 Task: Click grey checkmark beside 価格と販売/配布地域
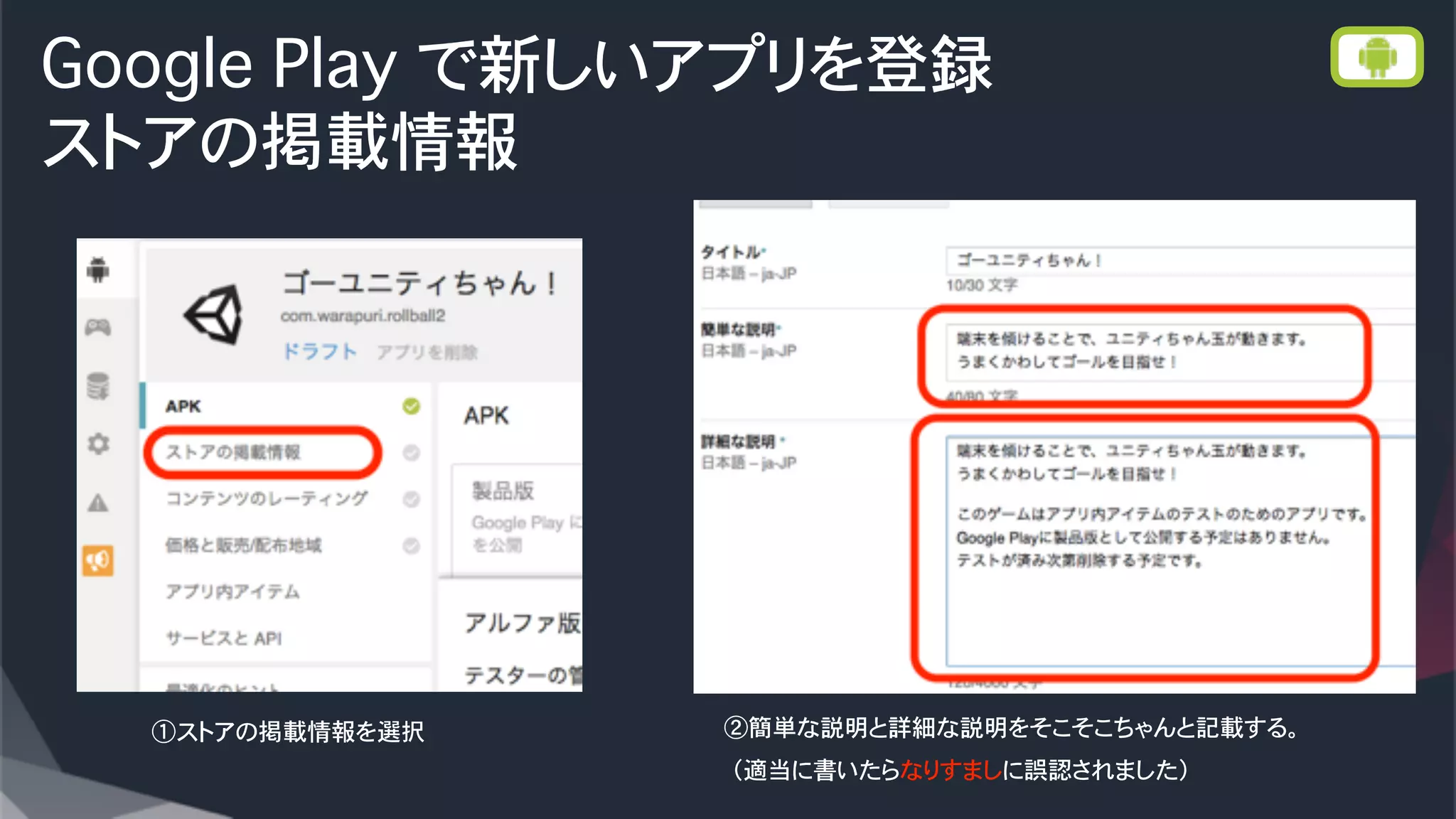411,545
